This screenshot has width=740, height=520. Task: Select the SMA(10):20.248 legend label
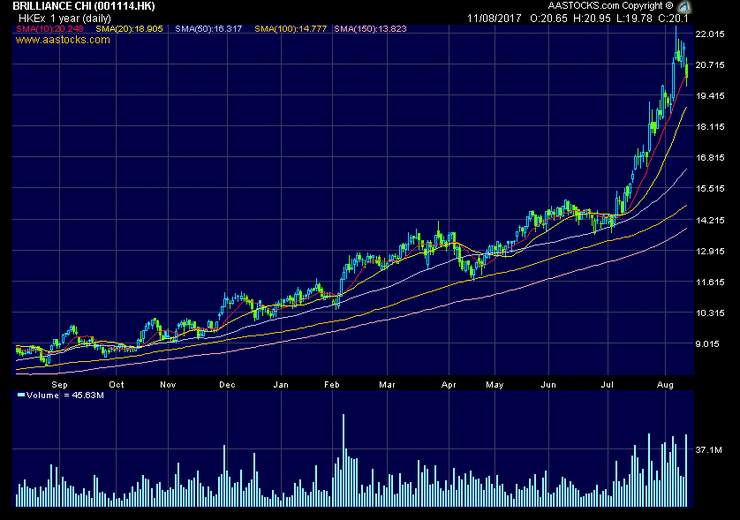click(x=50, y=29)
